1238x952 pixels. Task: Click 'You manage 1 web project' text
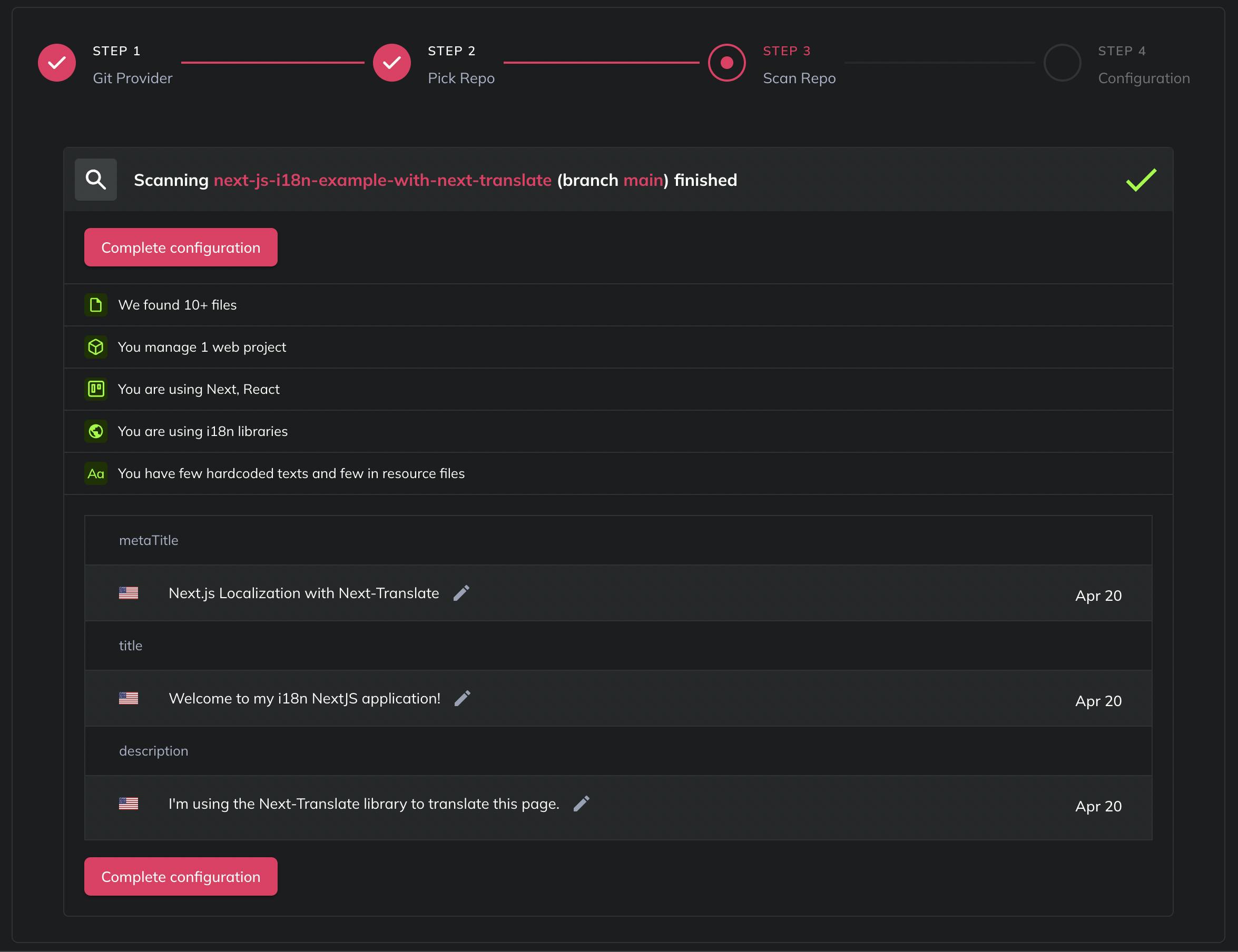click(202, 347)
